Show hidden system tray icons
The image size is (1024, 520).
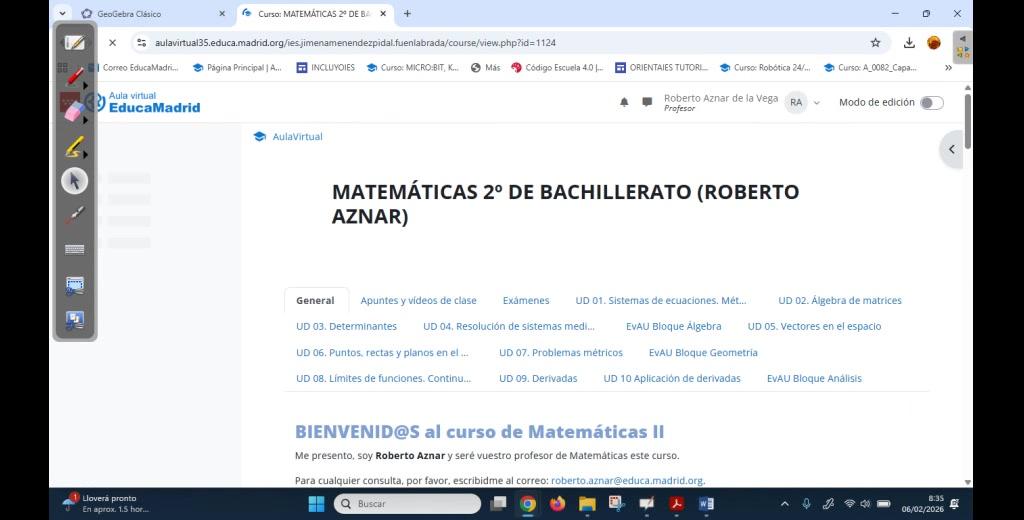click(784, 504)
